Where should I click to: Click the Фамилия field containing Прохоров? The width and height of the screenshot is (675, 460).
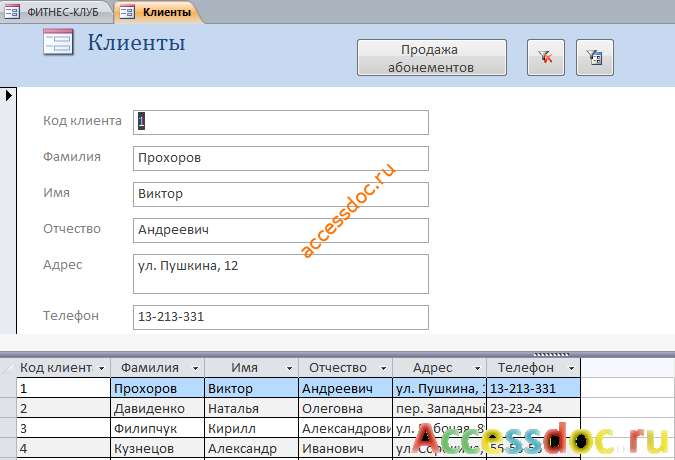[x=281, y=158]
